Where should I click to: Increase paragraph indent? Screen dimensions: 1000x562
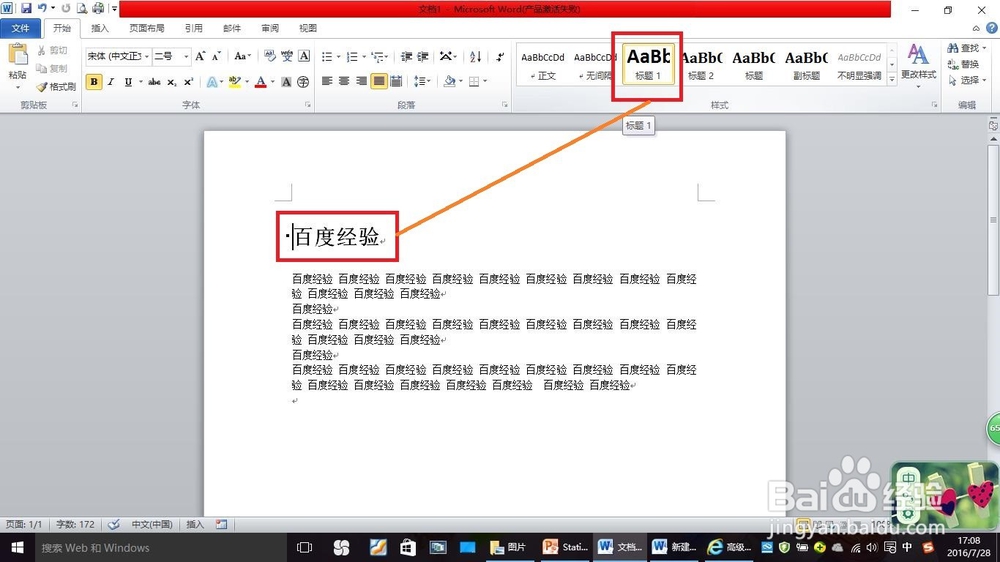pos(422,57)
